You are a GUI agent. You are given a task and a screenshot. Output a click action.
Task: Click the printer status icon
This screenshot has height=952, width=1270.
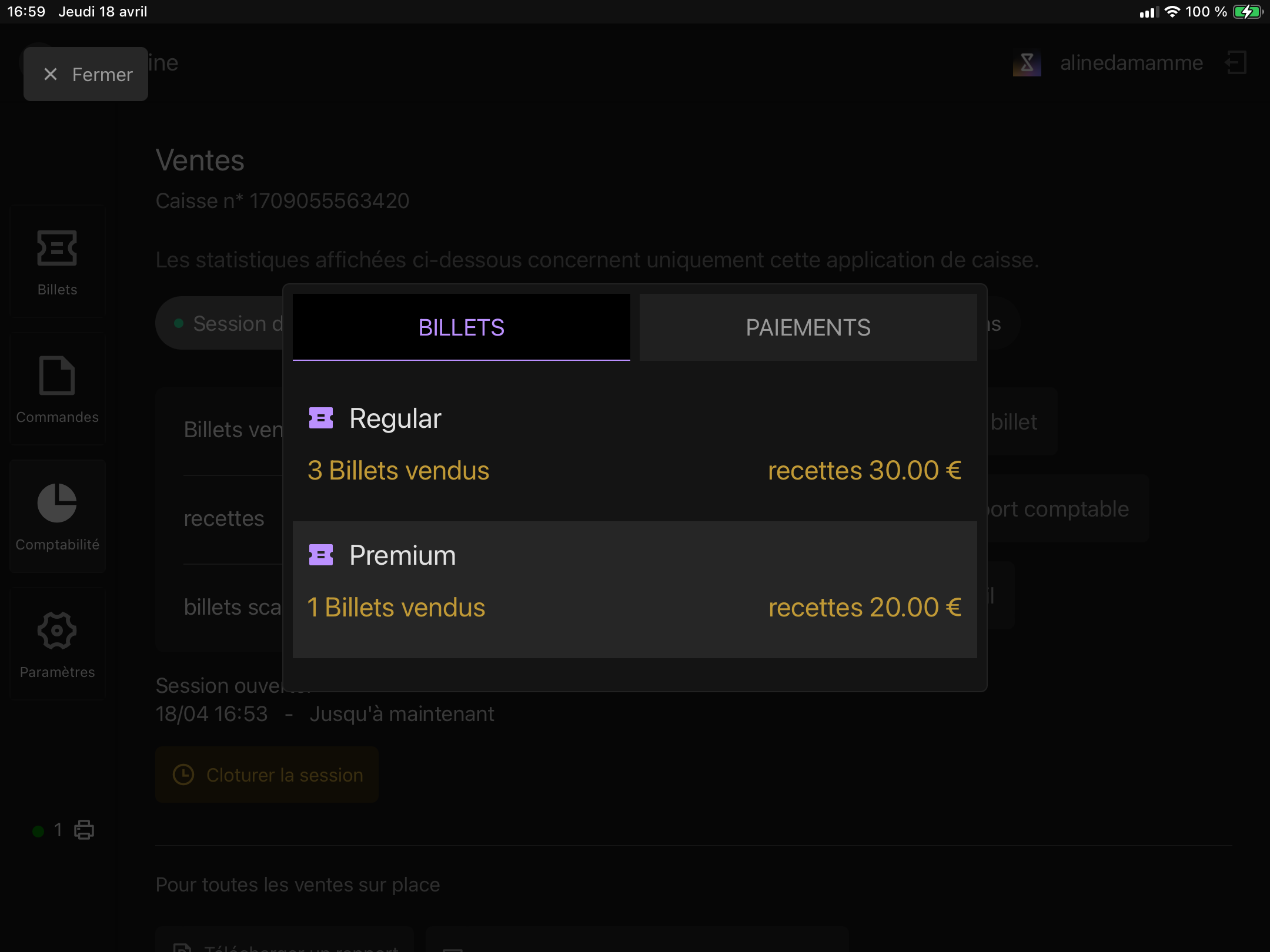tap(84, 830)
